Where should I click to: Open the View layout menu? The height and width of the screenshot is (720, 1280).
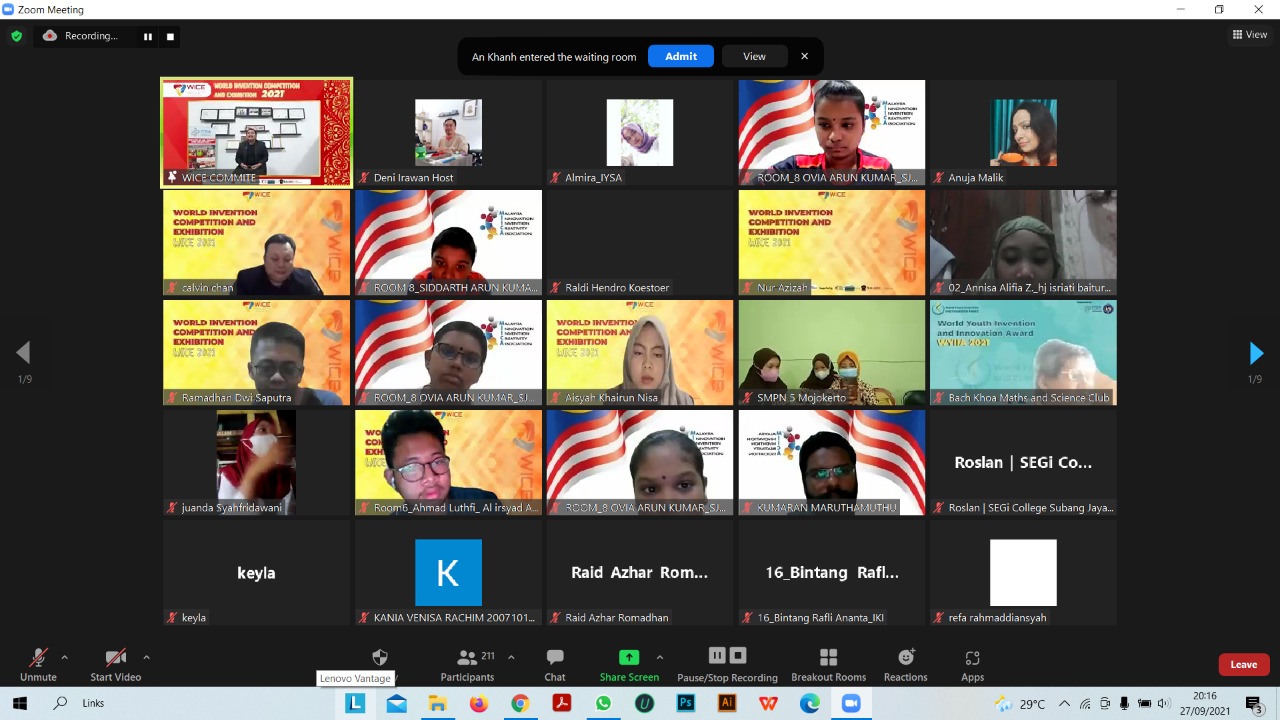[x=1250, y=34]
